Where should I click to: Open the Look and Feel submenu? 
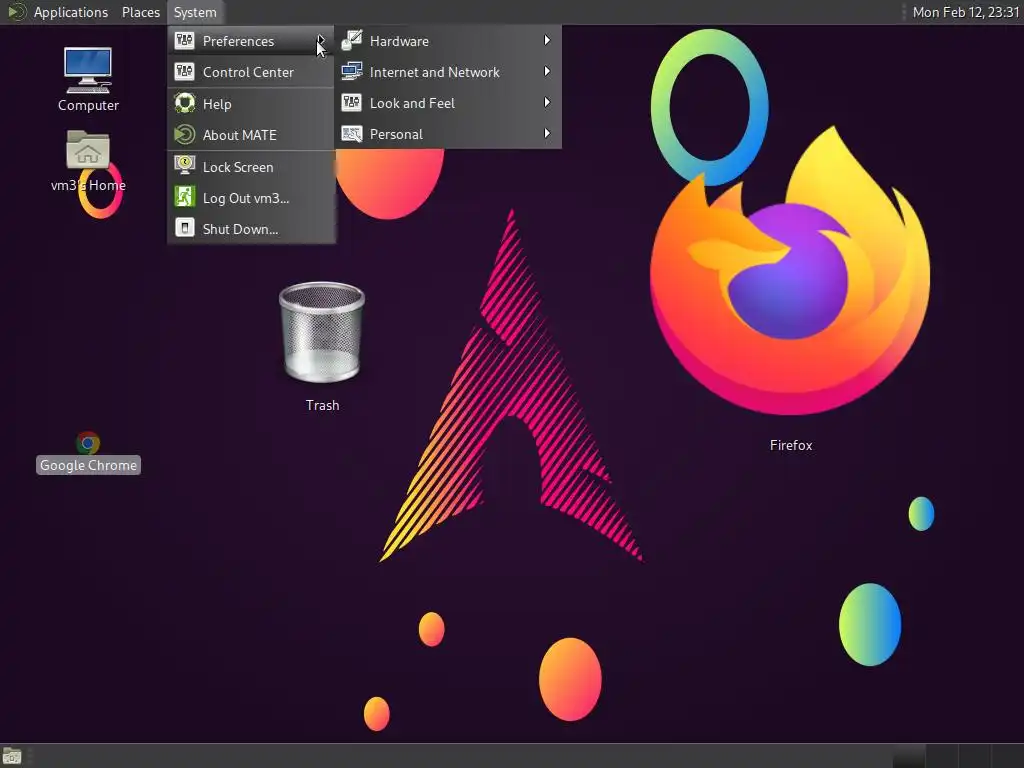[448, 103]
